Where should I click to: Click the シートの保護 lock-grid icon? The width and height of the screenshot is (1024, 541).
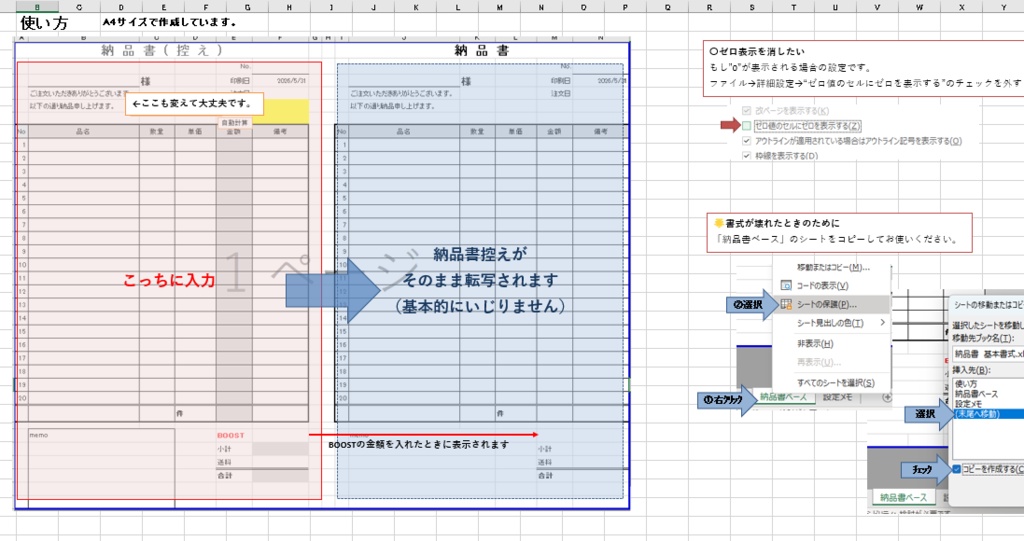coord(786,304)
